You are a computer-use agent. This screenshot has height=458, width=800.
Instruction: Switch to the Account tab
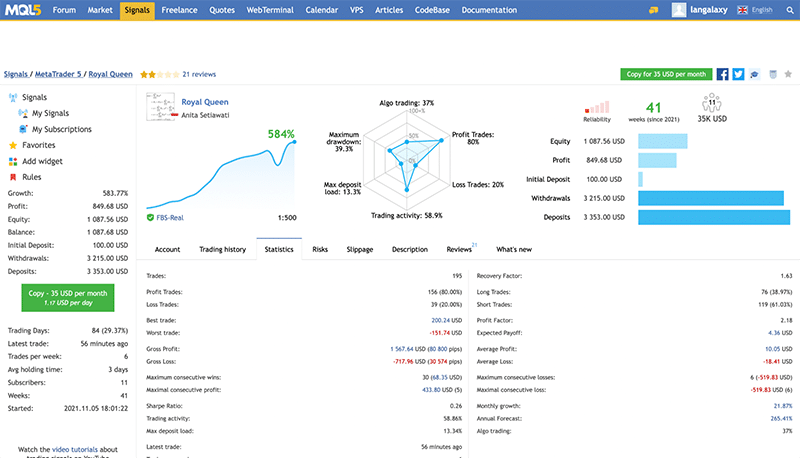tap(167, 249)
